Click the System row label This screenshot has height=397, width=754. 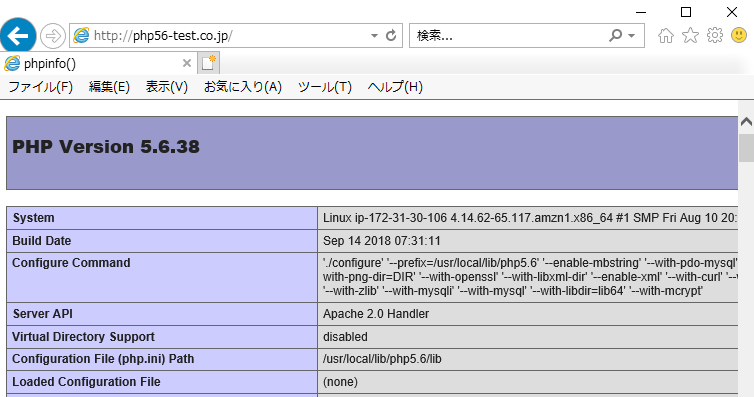[x=34, y=218]
